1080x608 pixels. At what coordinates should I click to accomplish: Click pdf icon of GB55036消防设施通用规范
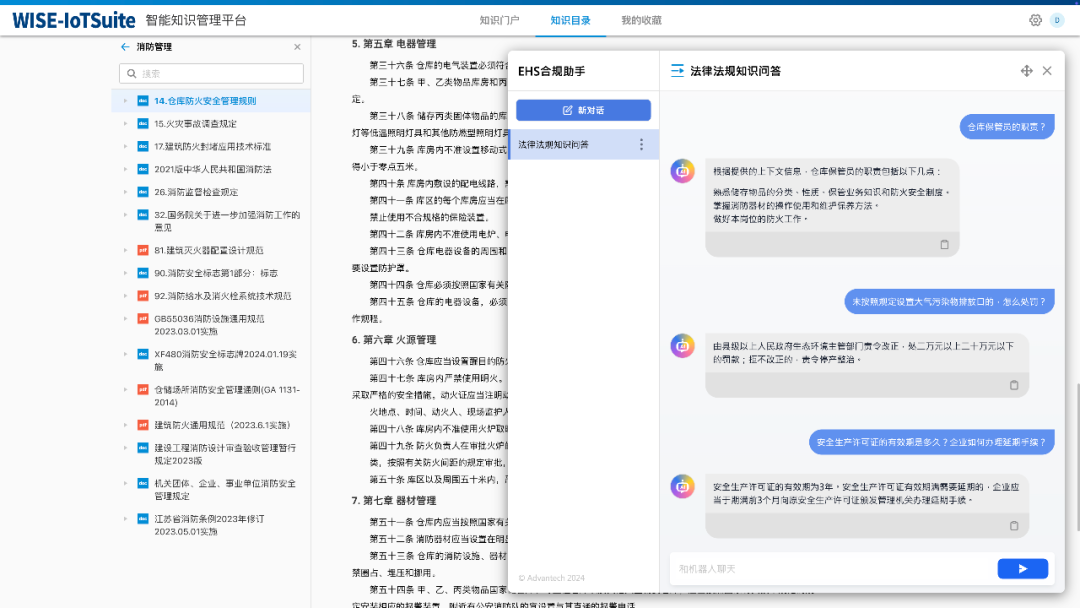coord(143,319)
